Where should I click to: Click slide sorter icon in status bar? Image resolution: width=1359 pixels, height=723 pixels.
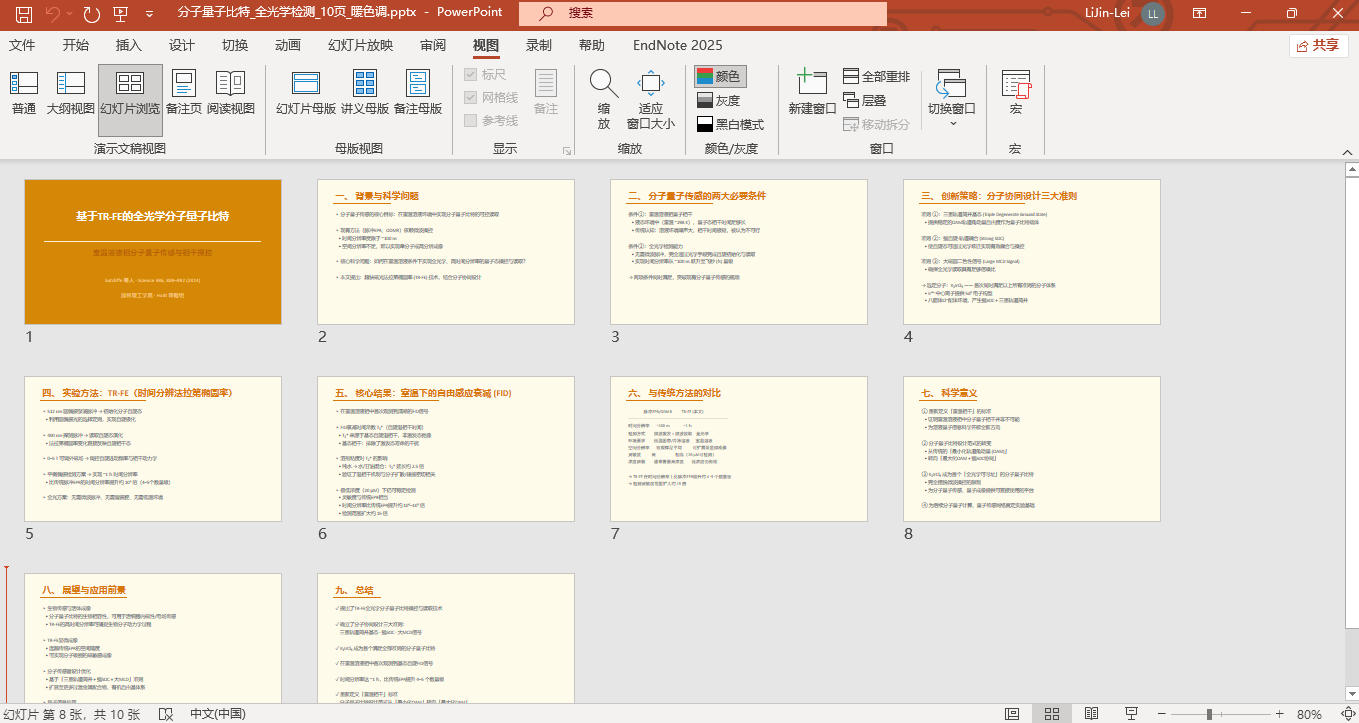1052,714
